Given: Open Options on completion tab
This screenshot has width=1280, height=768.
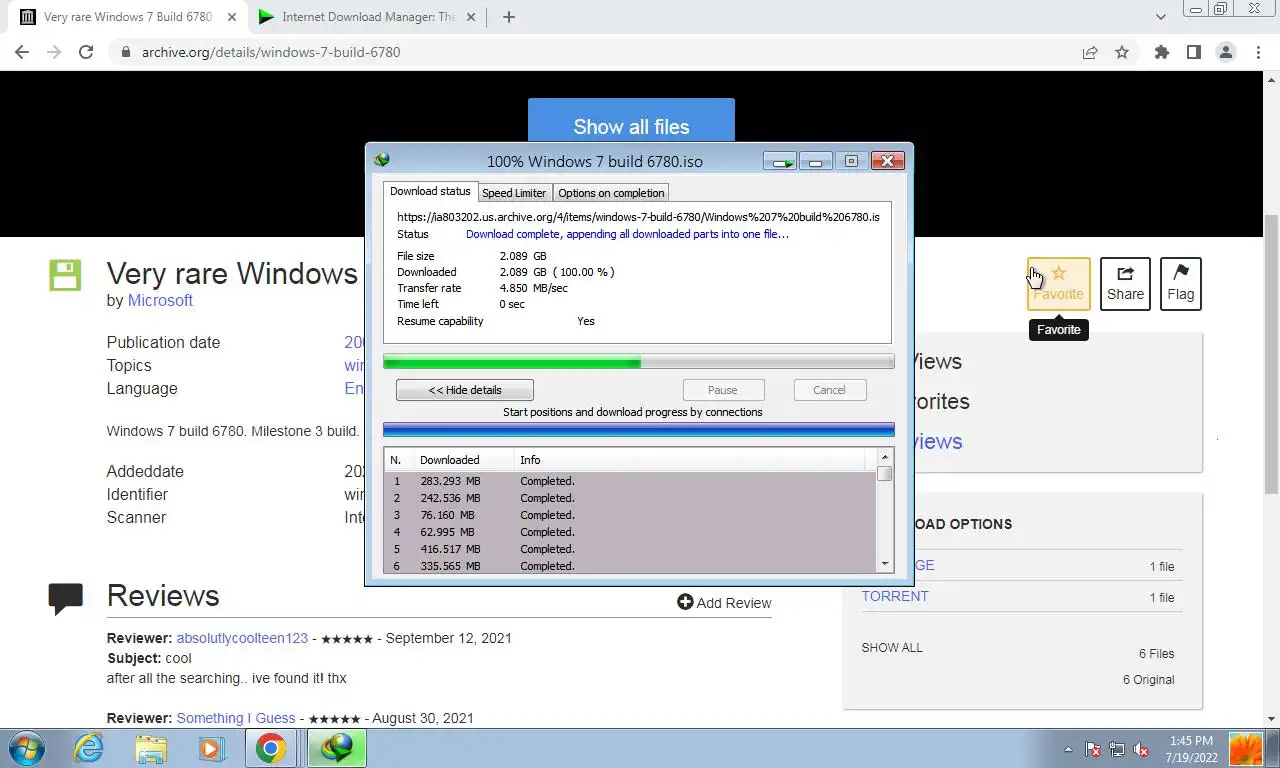Looking at the screenshot, I should 611,193.
